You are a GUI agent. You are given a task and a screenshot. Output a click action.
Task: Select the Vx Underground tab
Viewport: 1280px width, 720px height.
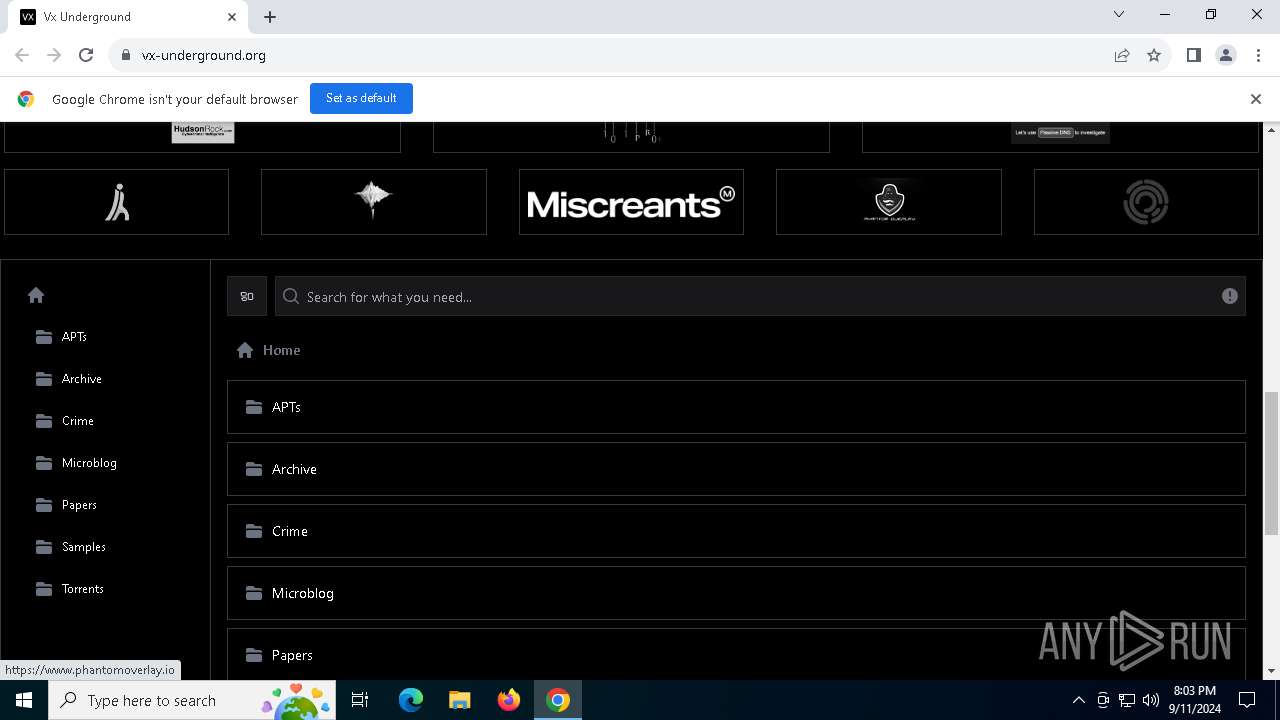coord(128,17)
